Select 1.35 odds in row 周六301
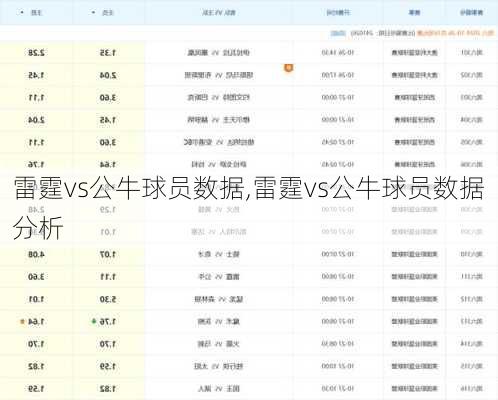The width and height of the screenshot is (498, 400). point(108,53)
